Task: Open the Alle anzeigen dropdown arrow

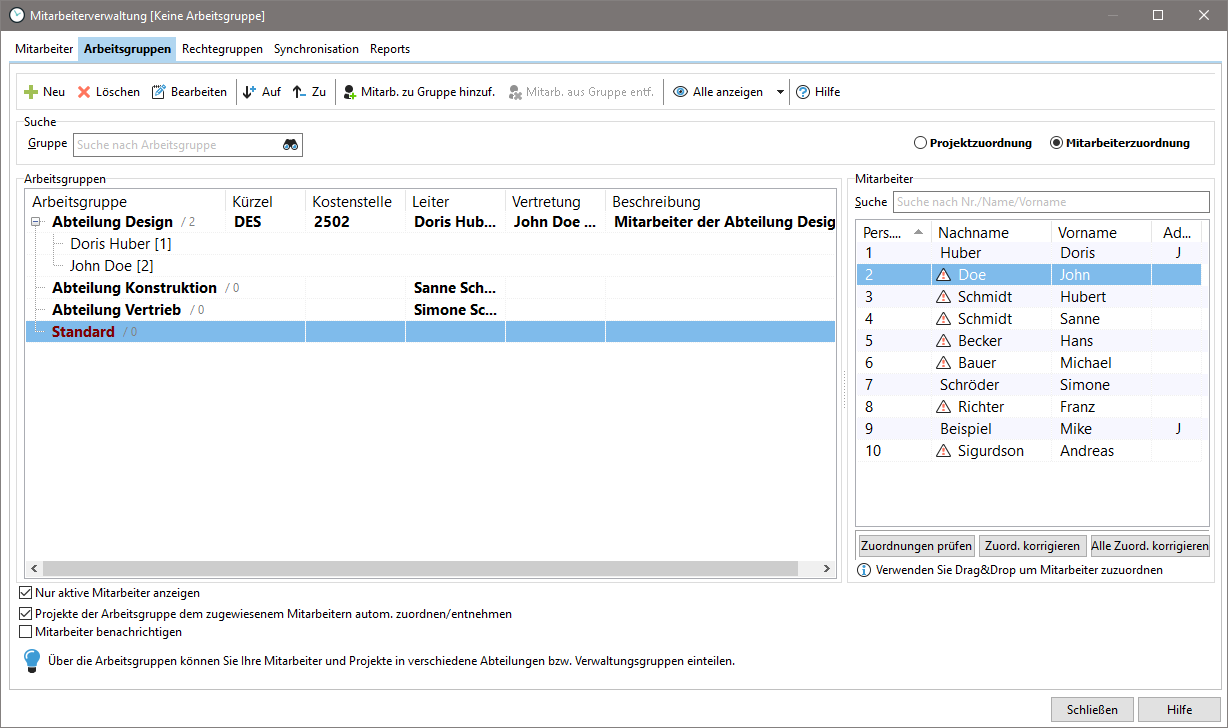Action: (x=780, y=92)
